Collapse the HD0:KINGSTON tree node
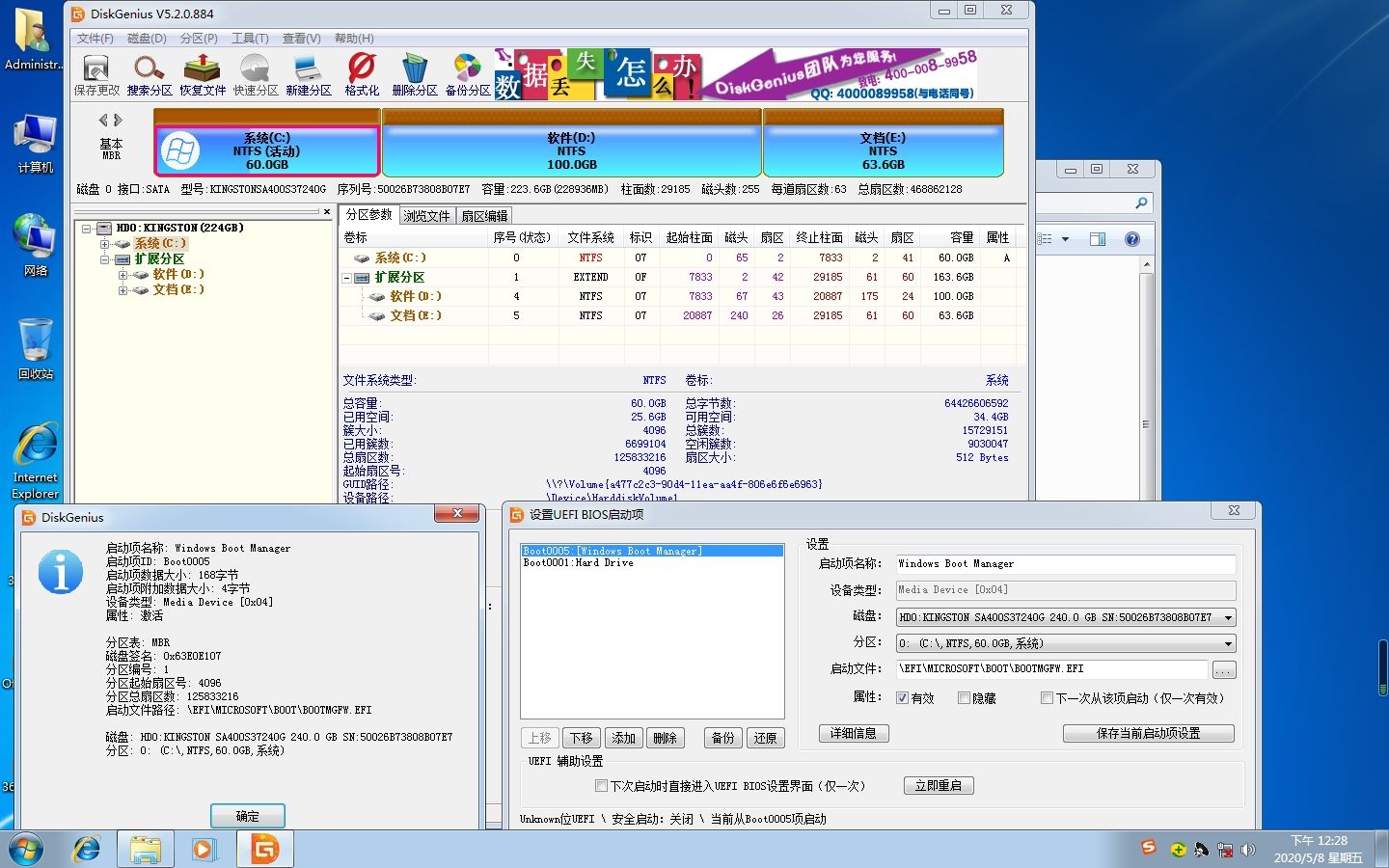 pyautogui.click(x=87, y=229)
